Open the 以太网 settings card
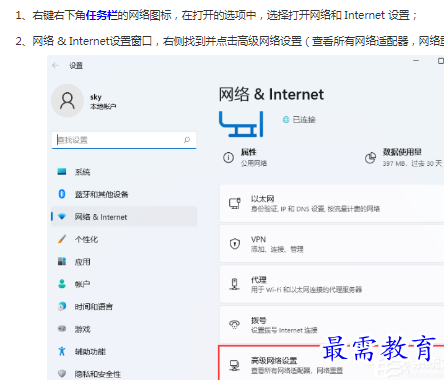Viewport: 444px width, 380px height. click(x=332, y=203)
